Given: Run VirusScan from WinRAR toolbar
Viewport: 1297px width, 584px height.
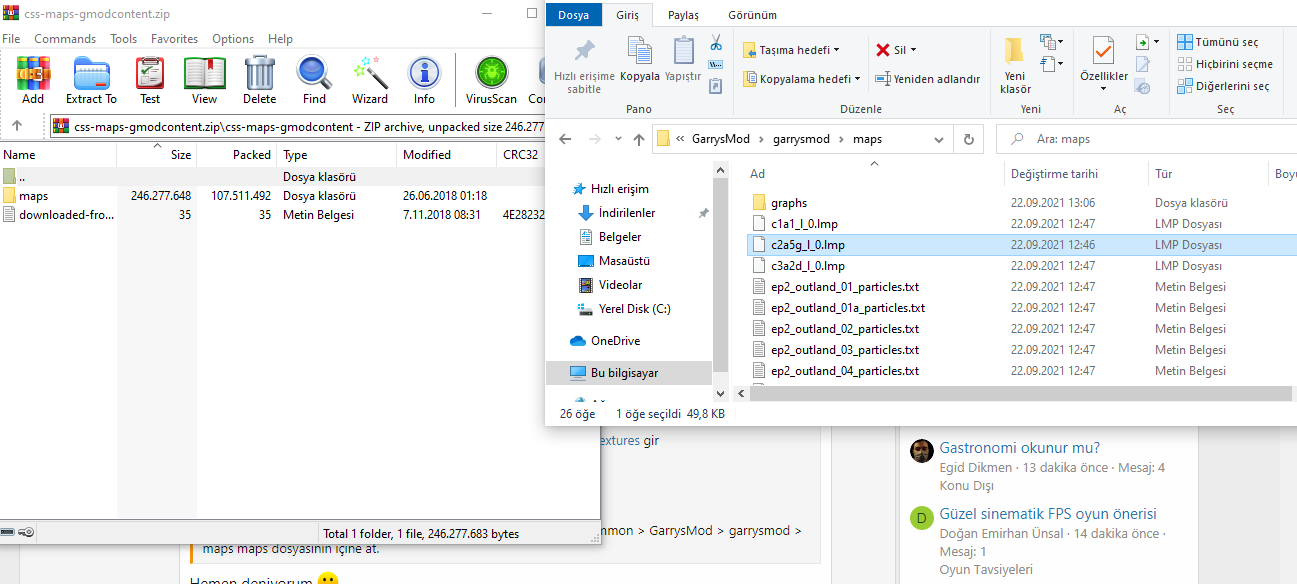Looking at the screenshot, I should 491,80.
